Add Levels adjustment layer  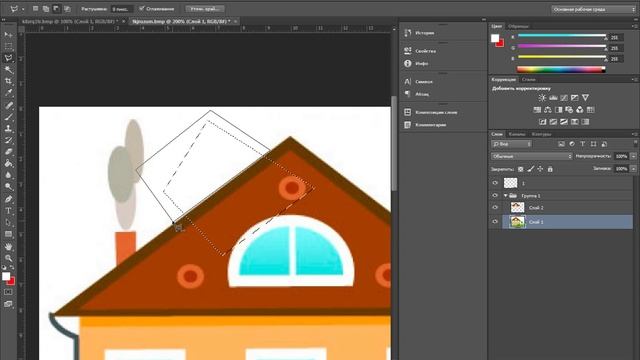click(x=553, y=98)
